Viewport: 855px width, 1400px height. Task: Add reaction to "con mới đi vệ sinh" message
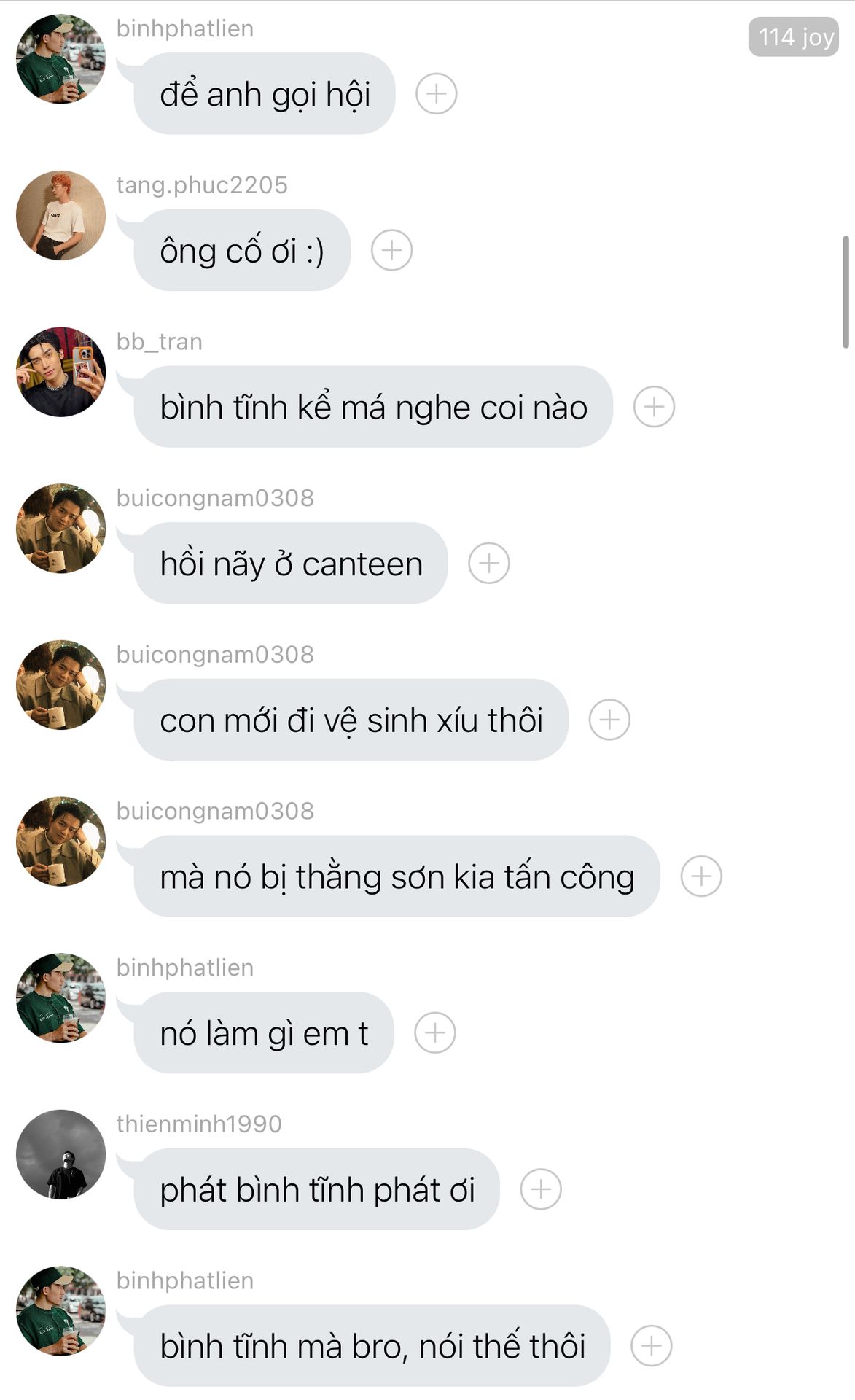click(609, 720)
